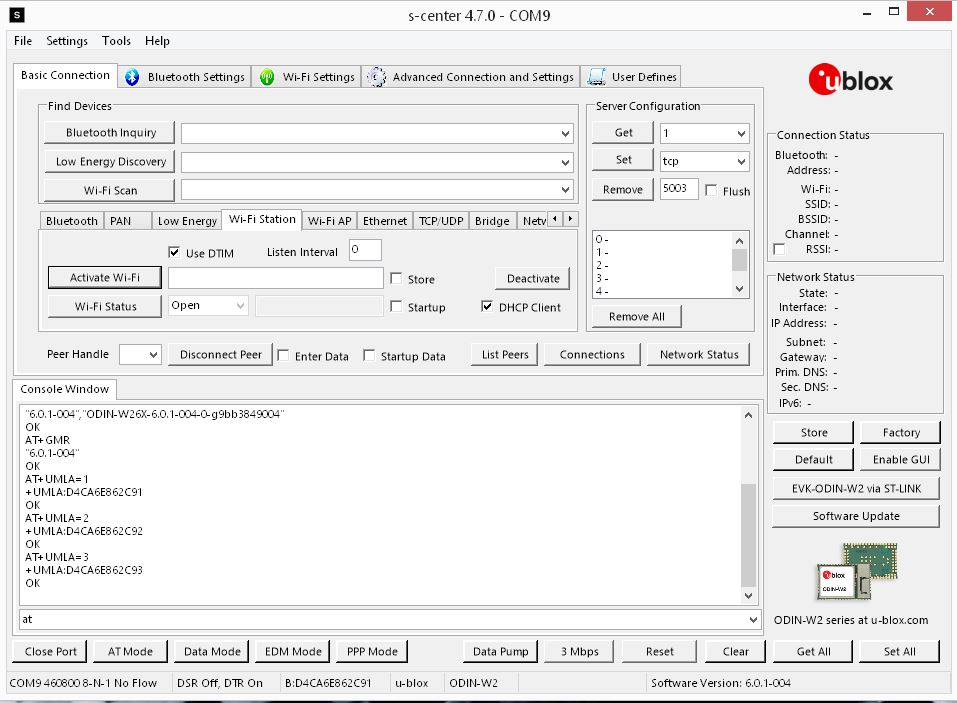
Task: Click the Advanced Connection gear icon
Action: point(376,77)
